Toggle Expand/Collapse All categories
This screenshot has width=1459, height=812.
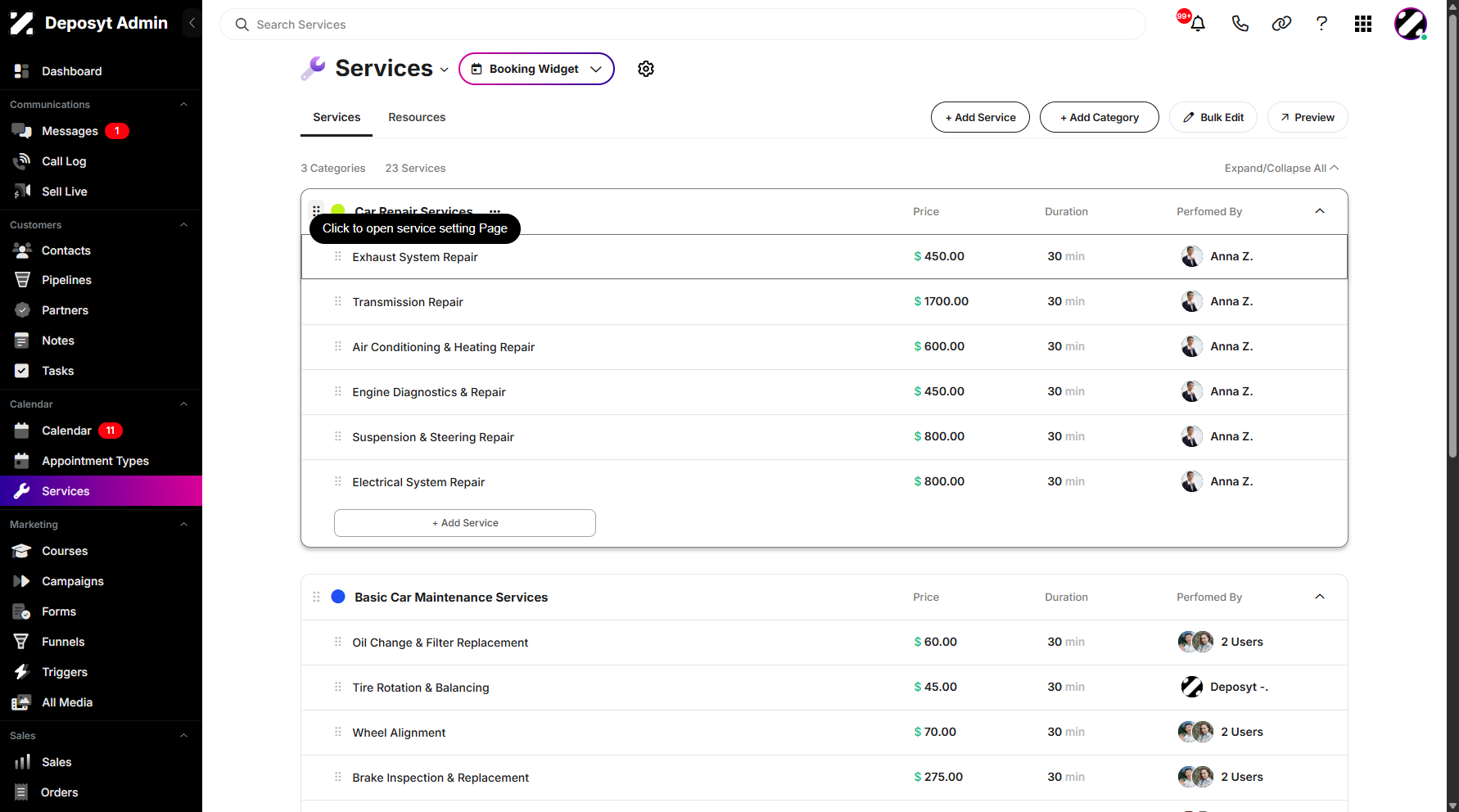[1281, 168]
